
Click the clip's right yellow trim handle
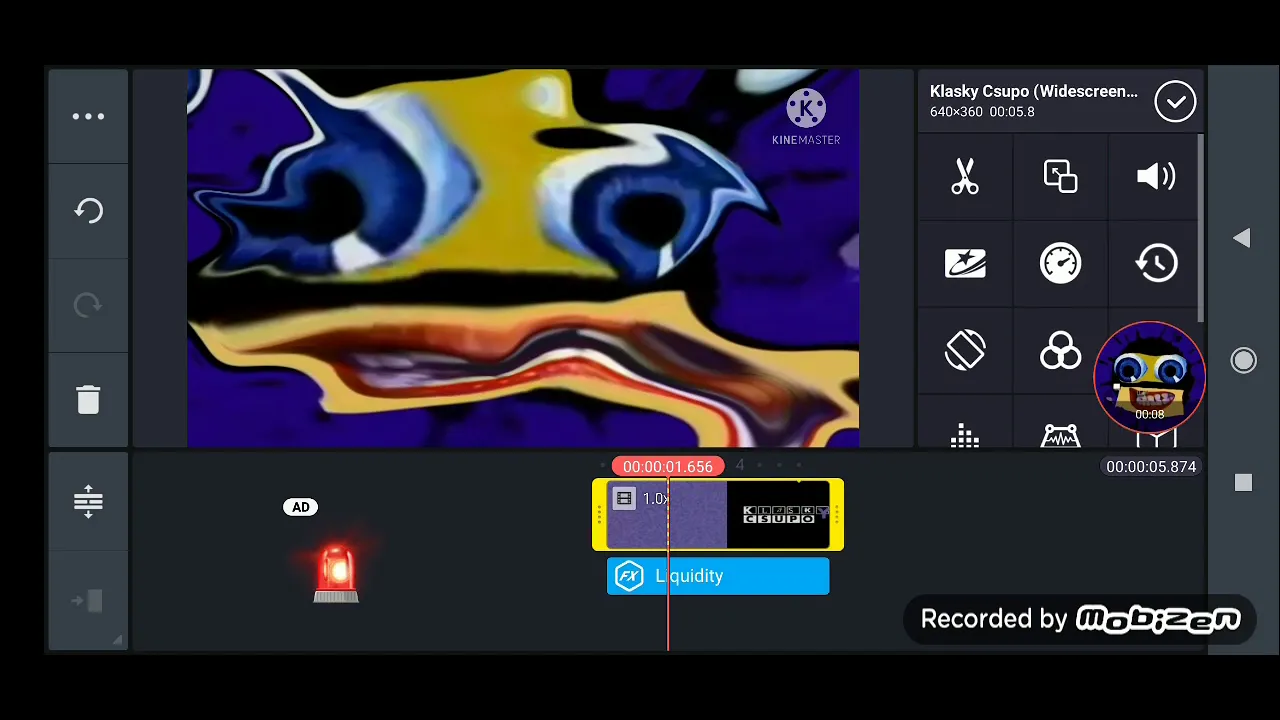[837, 515]
